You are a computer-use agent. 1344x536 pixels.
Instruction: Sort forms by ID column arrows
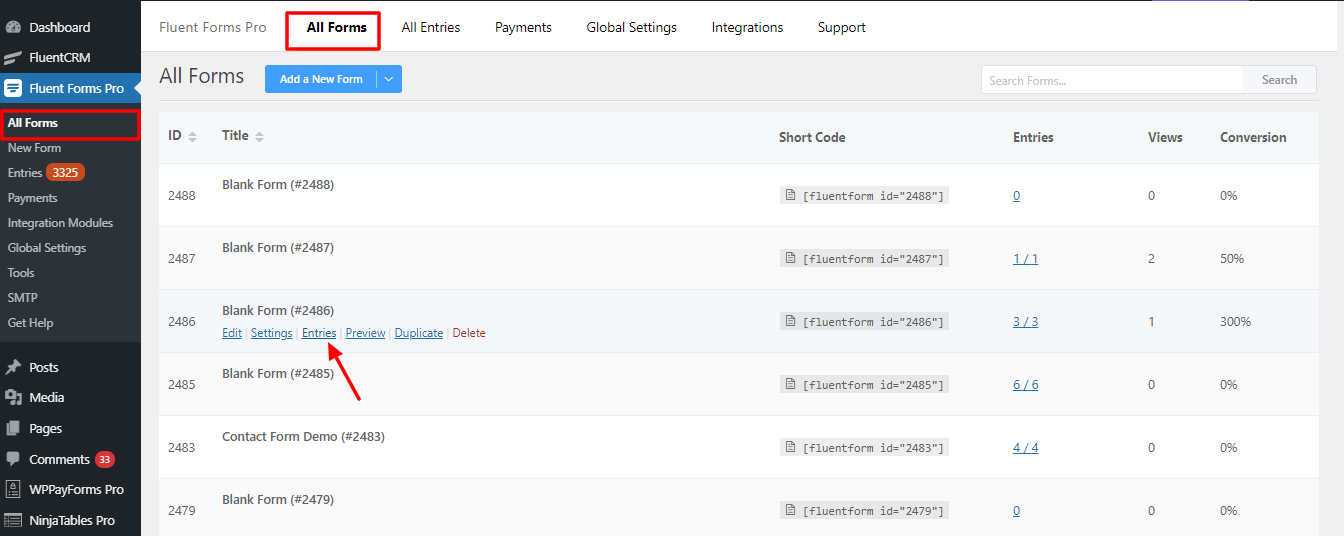pos(193,137)
